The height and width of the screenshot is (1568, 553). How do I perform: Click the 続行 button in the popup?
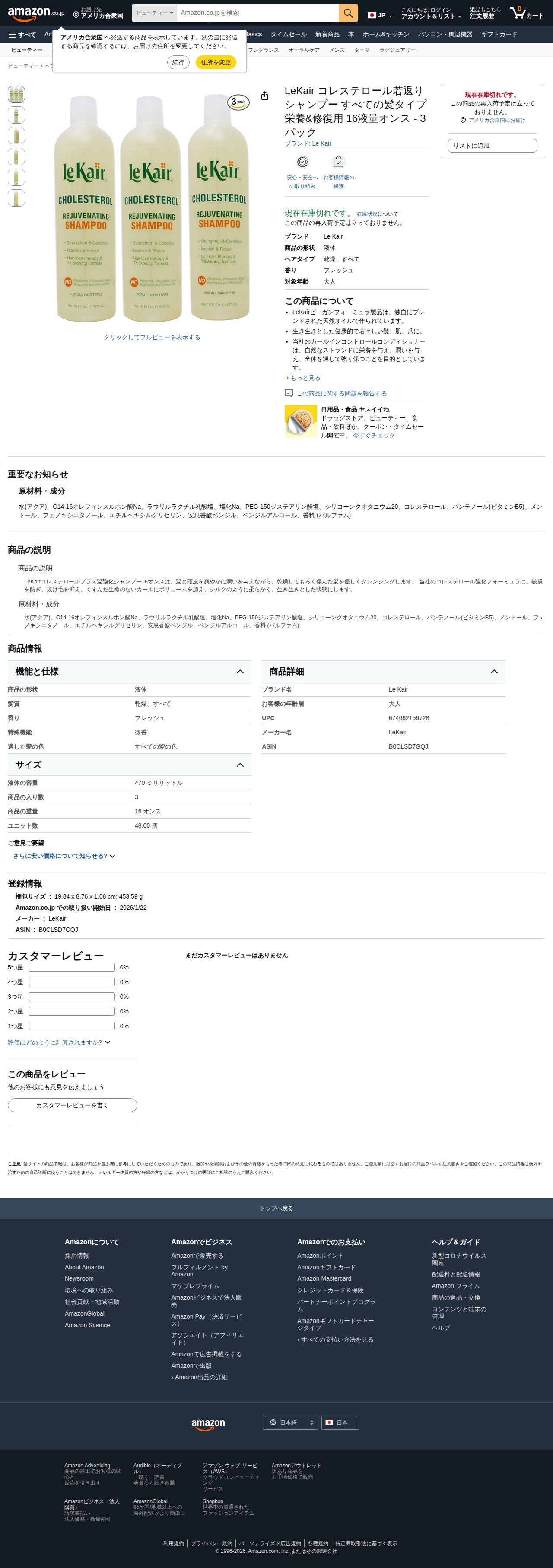[x=178, y=62]
